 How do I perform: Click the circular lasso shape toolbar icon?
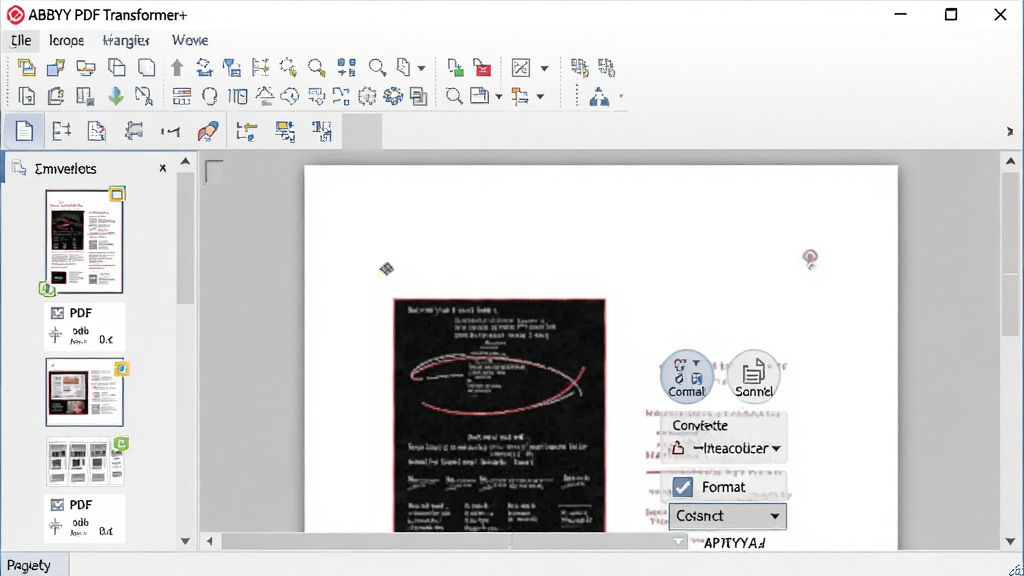click(210, 97)
